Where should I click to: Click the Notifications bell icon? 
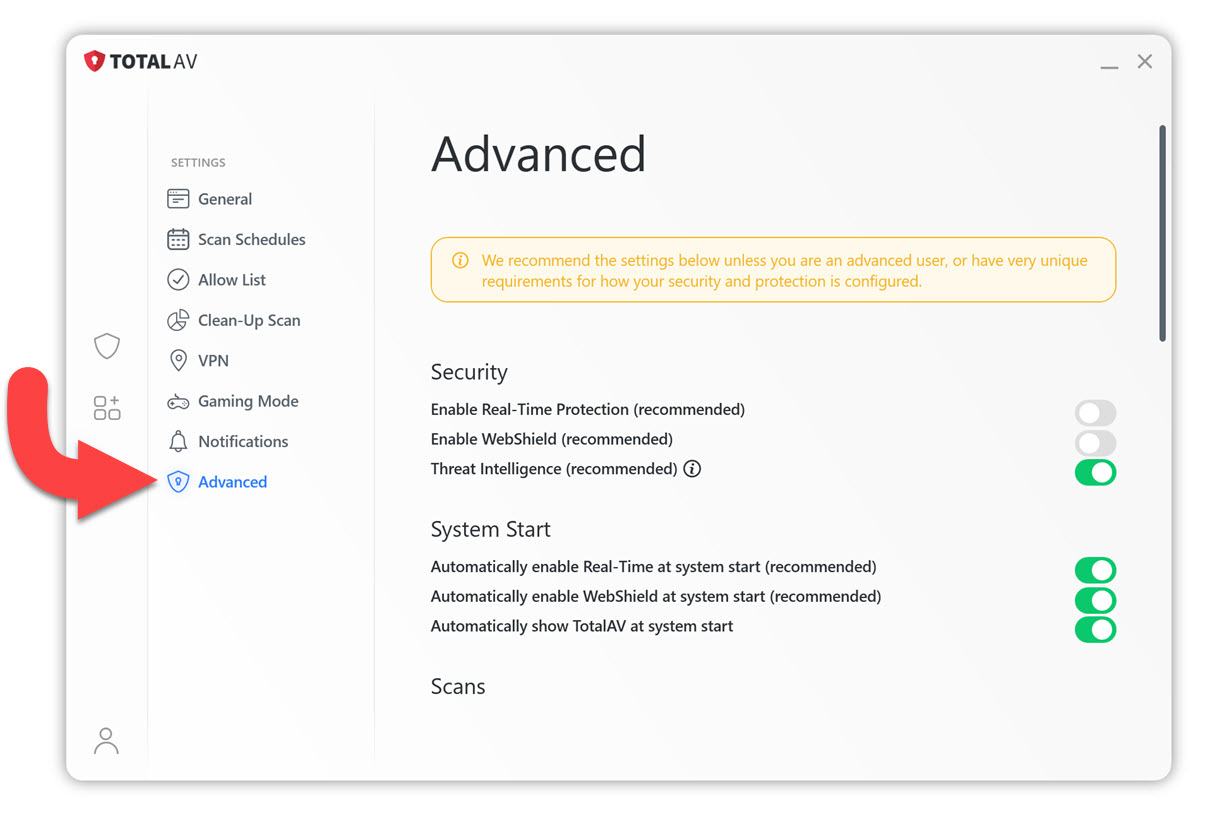[x=178, y=442]
